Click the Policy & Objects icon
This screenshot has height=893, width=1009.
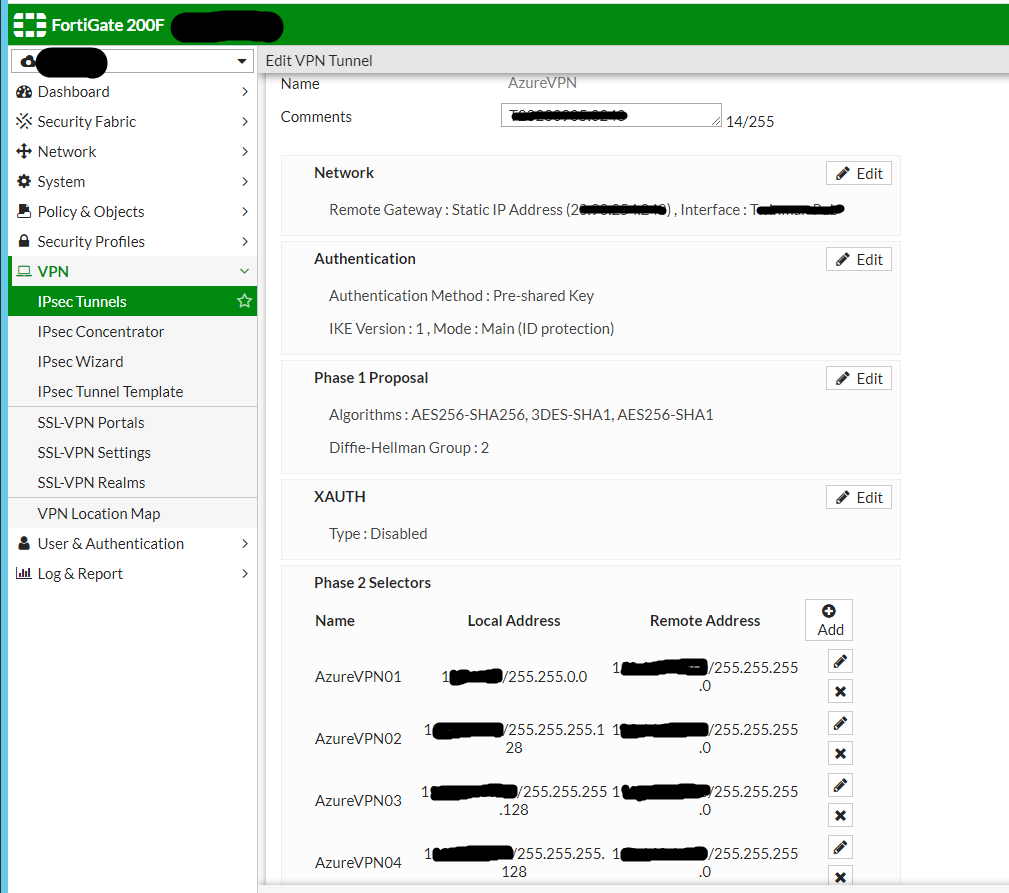coord(24,211)
